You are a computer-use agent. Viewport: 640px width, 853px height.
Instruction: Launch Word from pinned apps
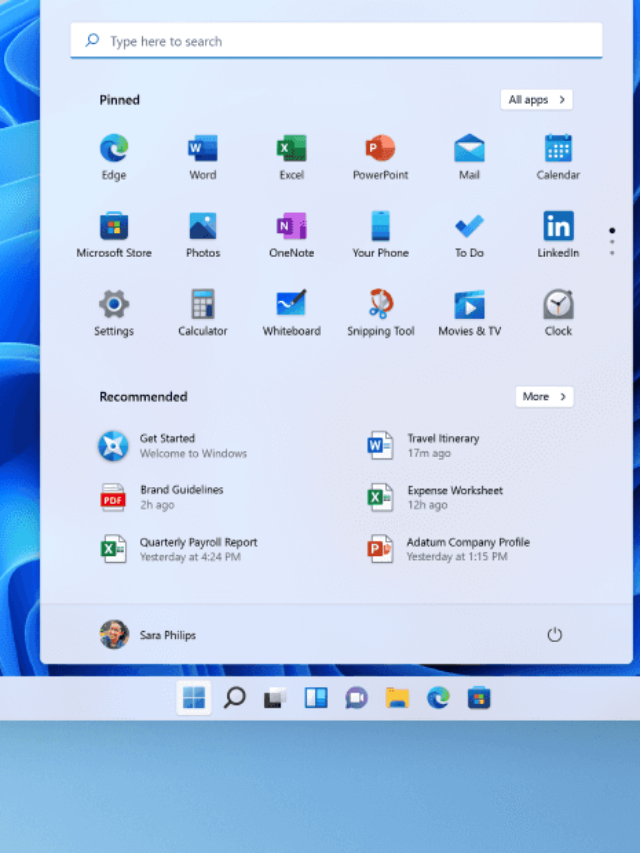[202, 149]
